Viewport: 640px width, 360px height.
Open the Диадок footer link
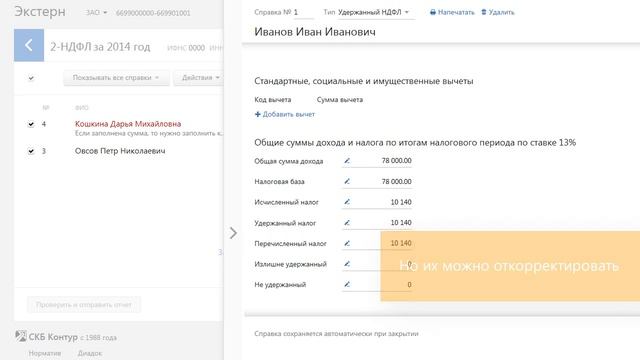click(90, 353)
